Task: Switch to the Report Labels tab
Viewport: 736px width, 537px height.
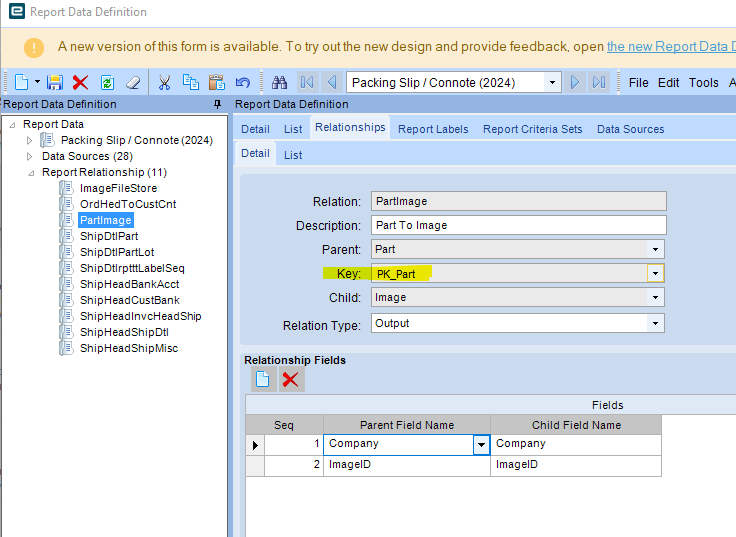Action: coord(434,129)
